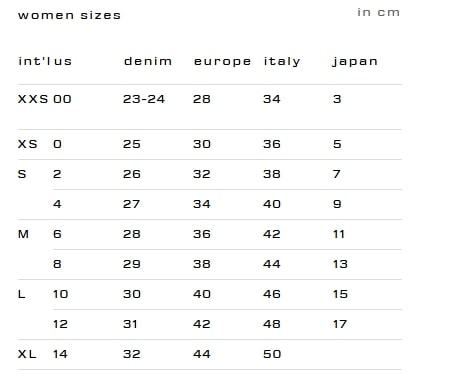Click the 'europe' column header
This screenshot has width=449, height=385.
click(x=222, y=62)
